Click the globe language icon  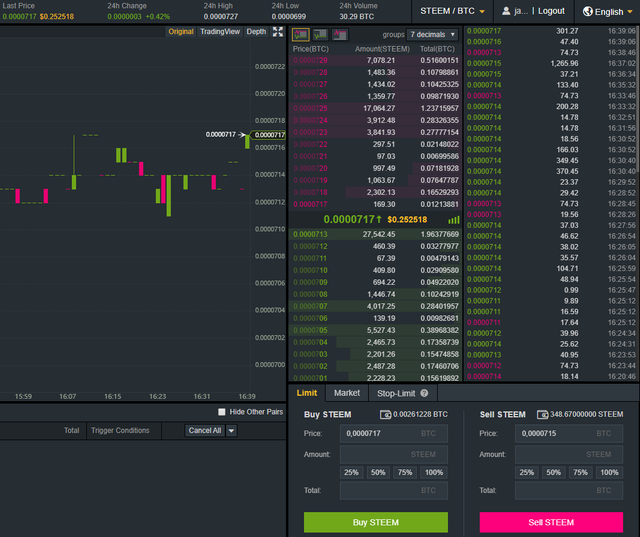click(x=587, y=11)
